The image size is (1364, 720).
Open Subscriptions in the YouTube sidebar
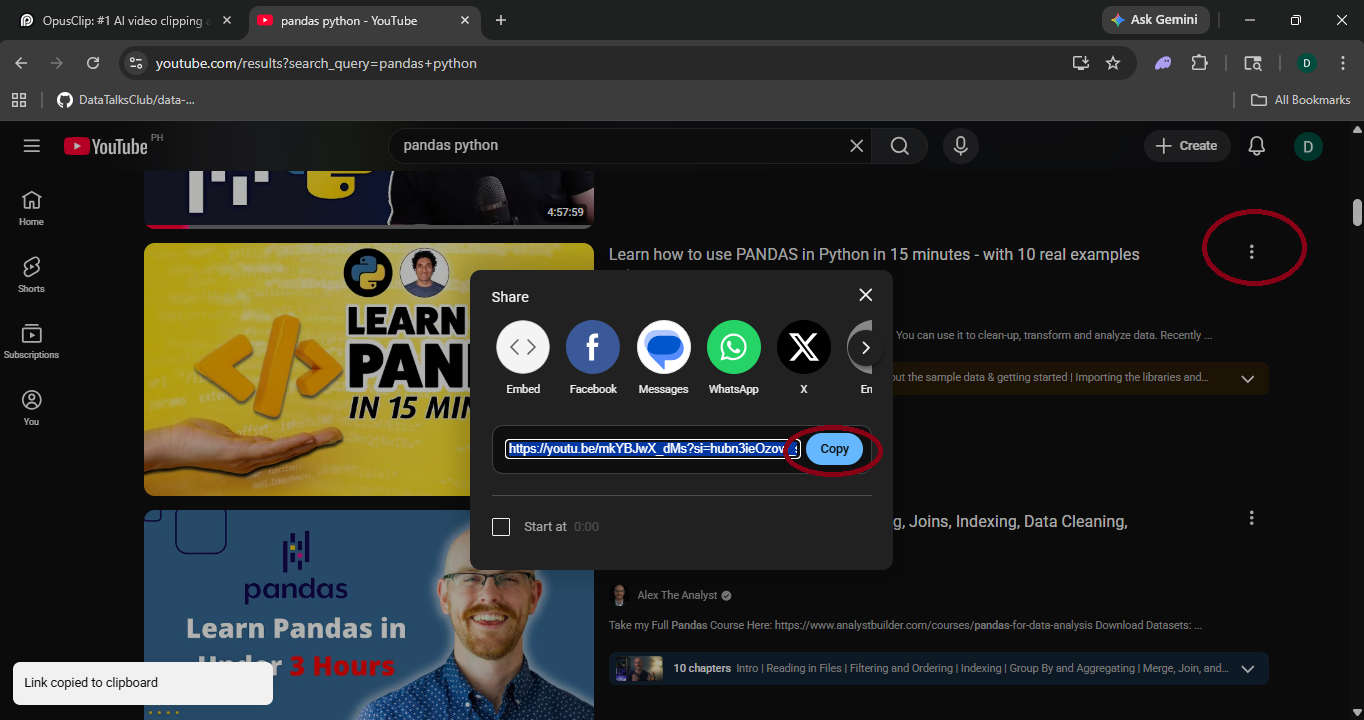point(32,341)
